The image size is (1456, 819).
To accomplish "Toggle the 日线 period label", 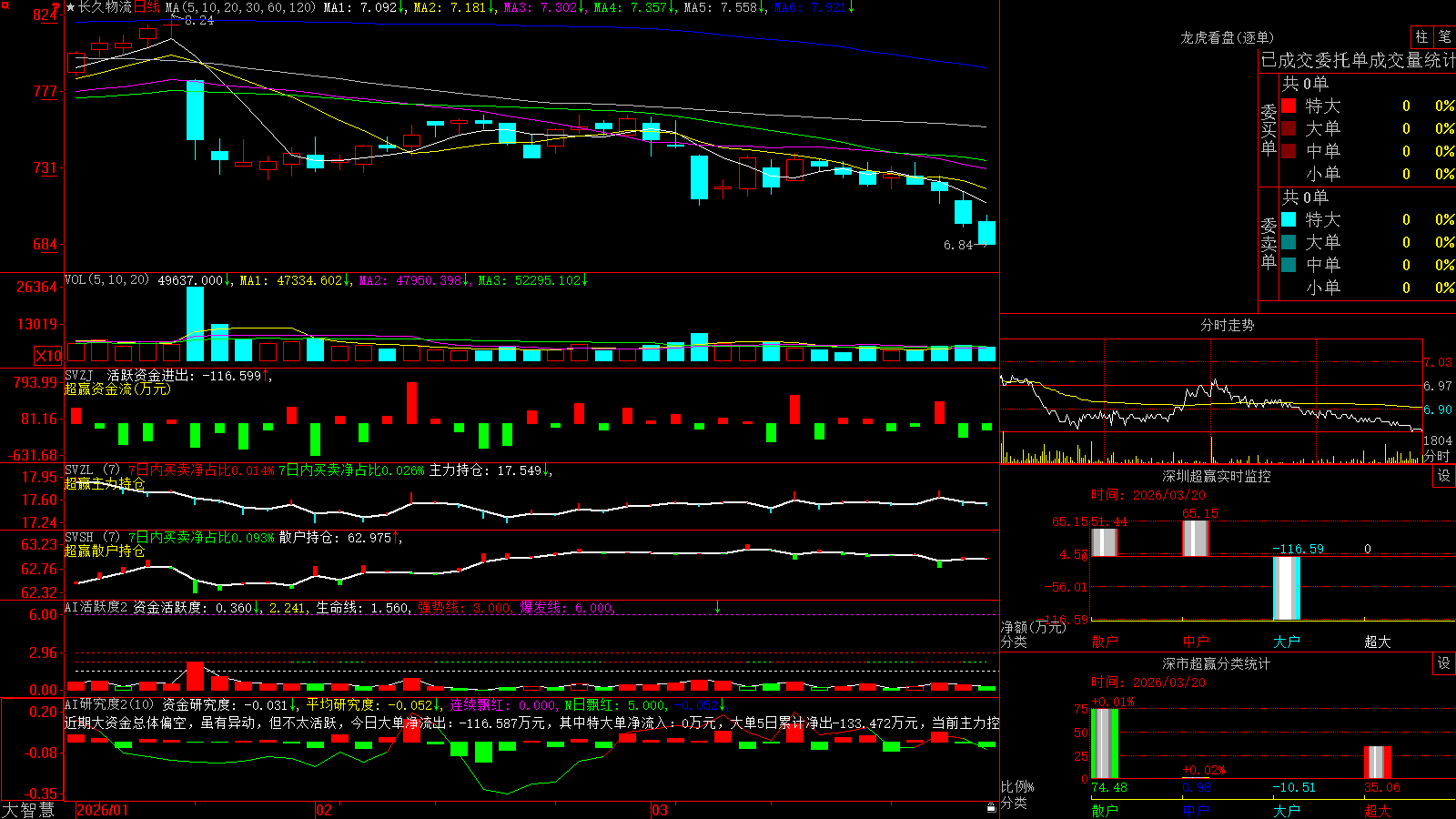I will (x=147, y=7).
